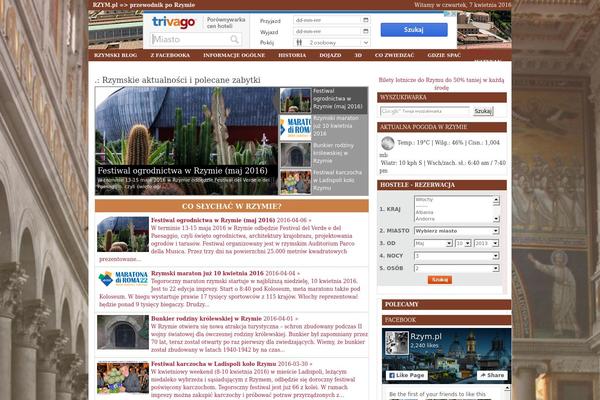
Task: Open the 3D menu item
Action: [x=358, y=55]
